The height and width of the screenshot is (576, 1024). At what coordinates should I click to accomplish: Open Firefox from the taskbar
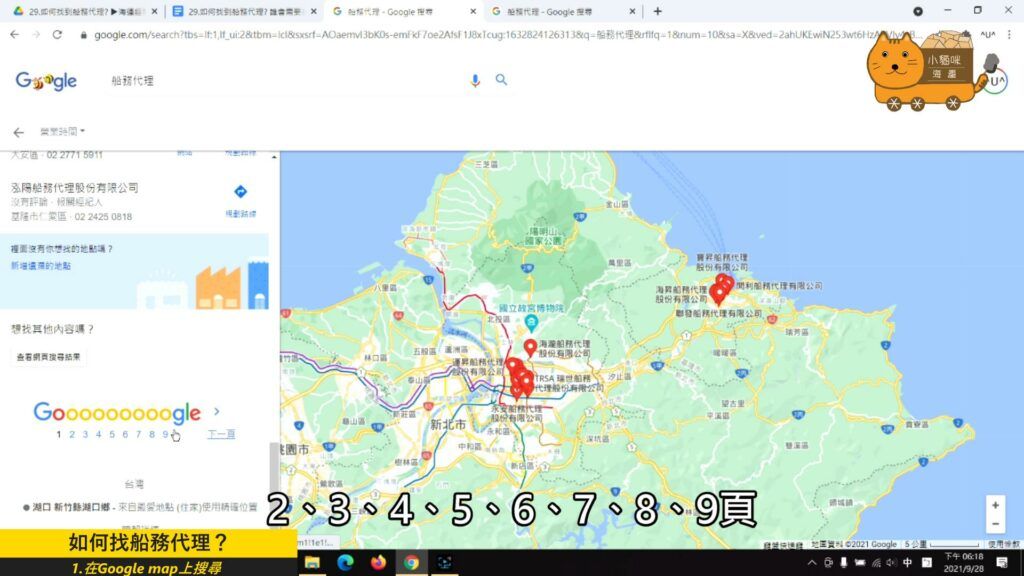pos(378,562)
